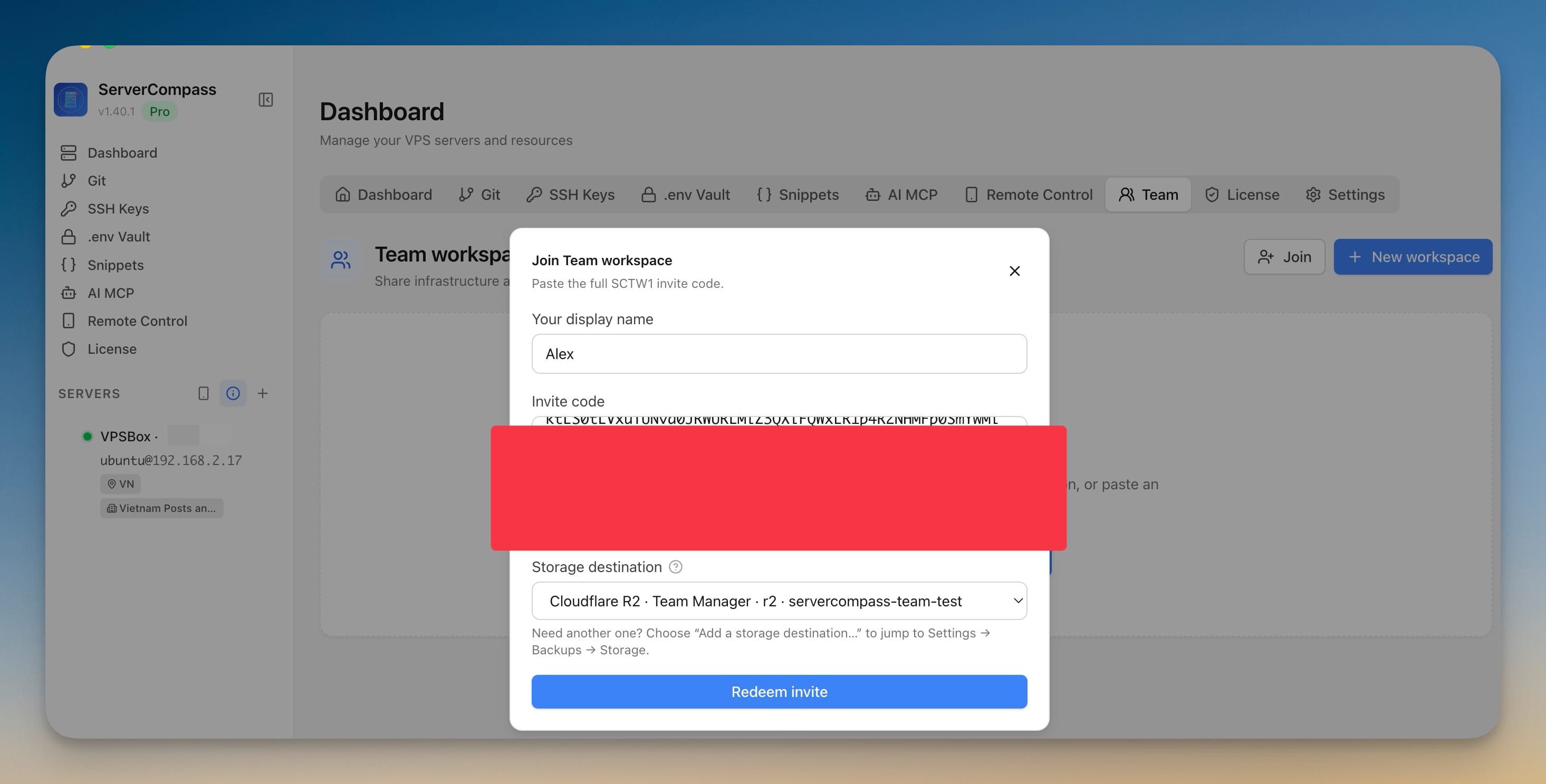Open SSH Keys in the sidebar
The height and width of the screenshot is (784, 1546).
point(104,209)
